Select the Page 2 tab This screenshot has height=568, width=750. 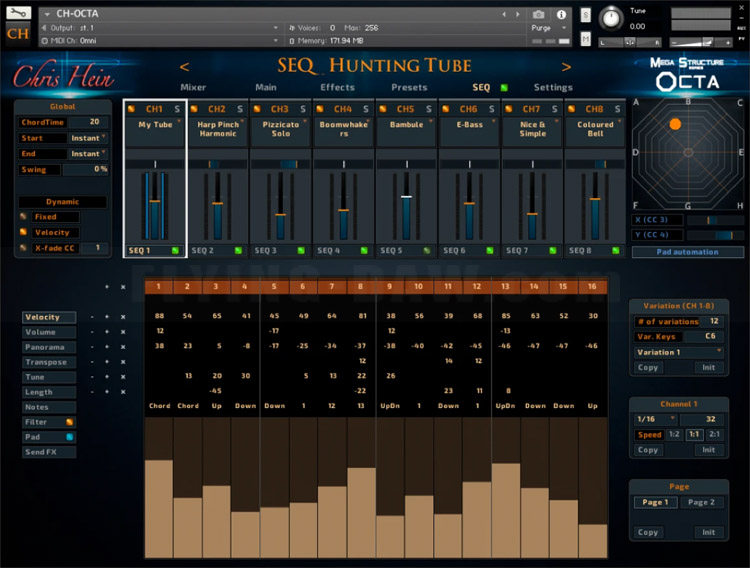click(701, 502)
